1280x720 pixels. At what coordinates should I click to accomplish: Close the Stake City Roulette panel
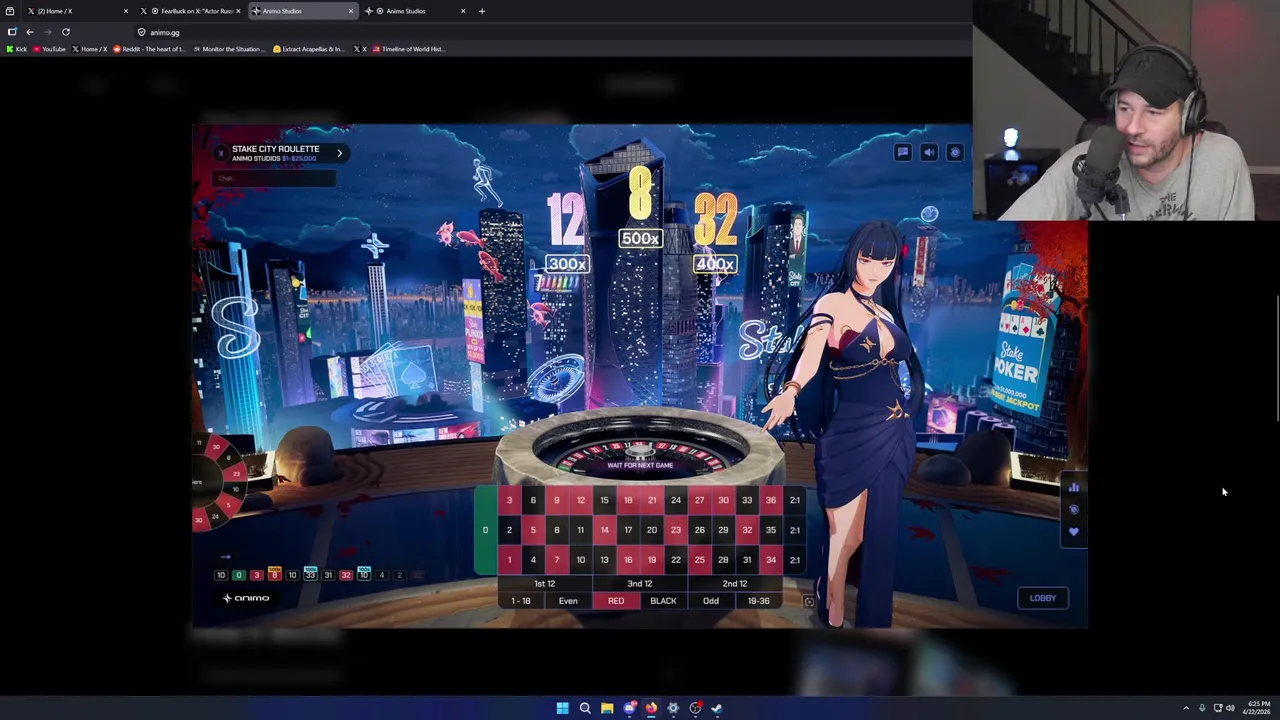click(x=221, y=153)
